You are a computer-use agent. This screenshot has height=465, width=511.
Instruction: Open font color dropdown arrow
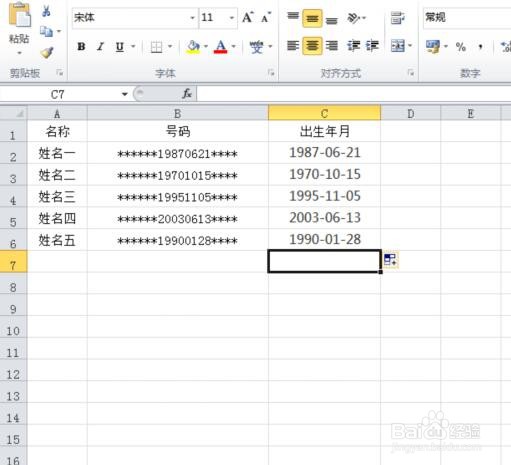coord(234,46)
